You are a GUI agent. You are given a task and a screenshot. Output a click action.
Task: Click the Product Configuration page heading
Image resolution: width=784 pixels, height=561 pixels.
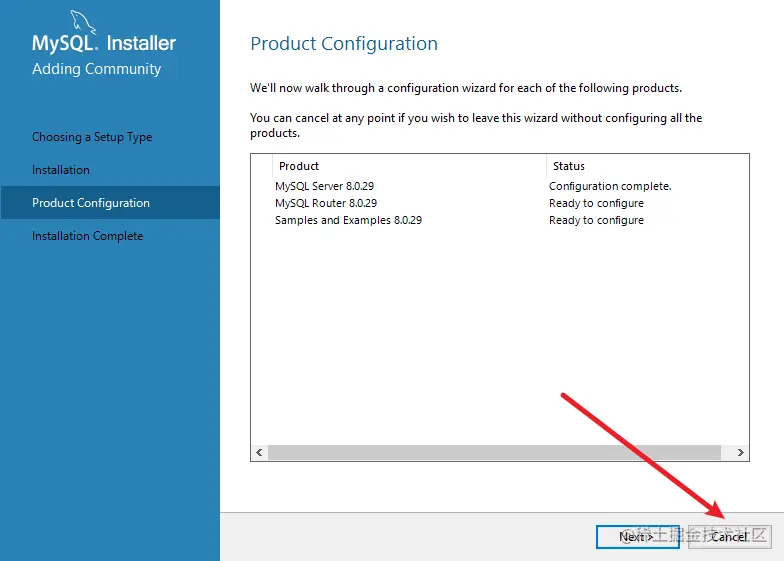coord(344,44)
